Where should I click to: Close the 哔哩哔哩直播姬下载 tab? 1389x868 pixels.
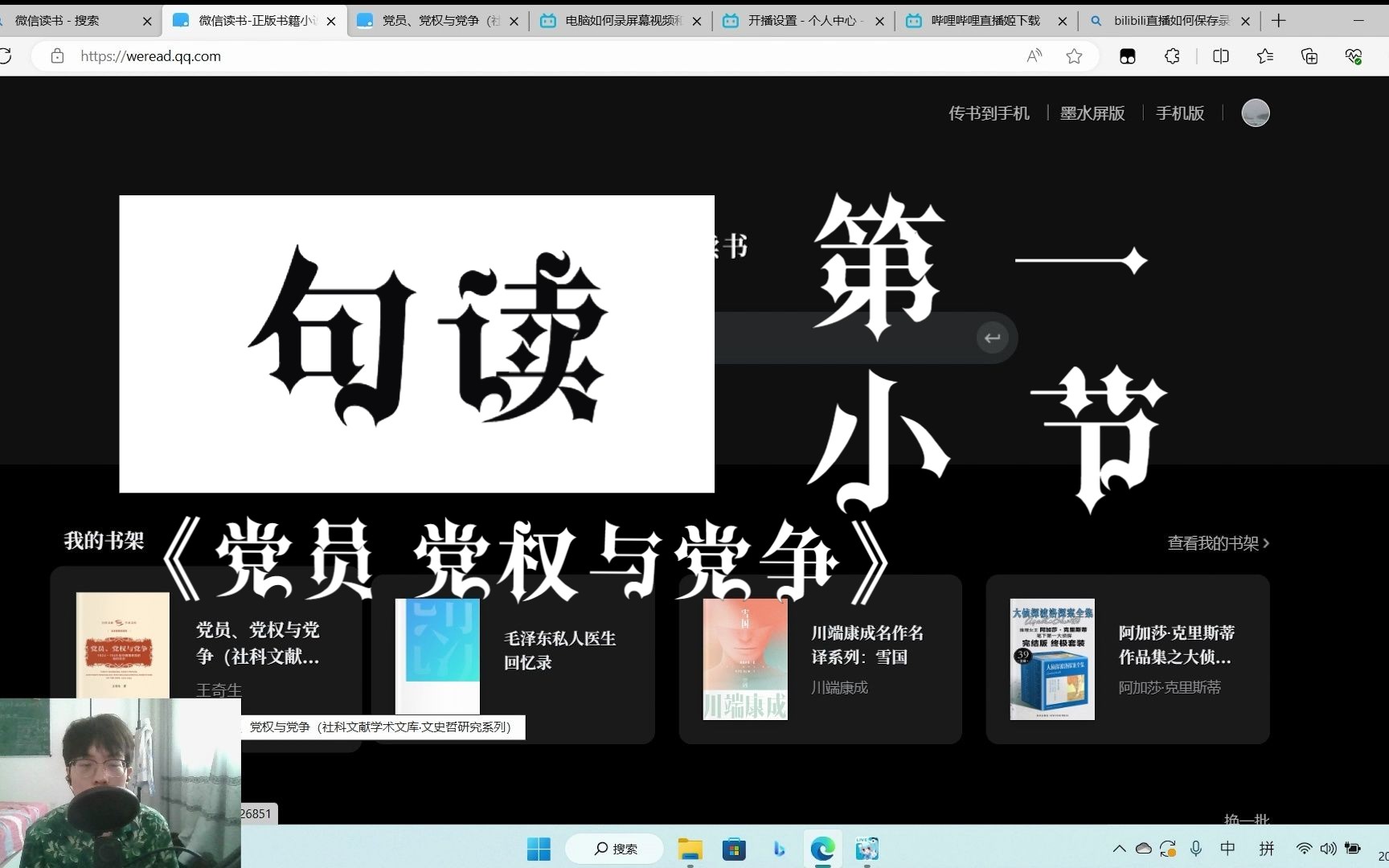tap(1062, 22)
